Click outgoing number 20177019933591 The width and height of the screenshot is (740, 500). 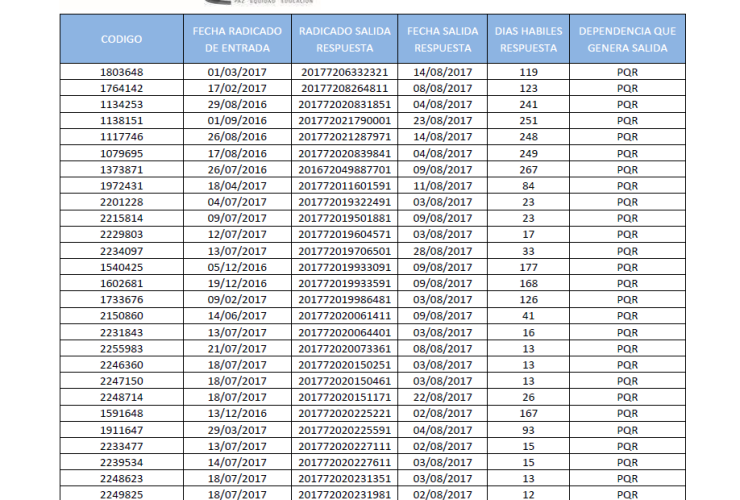[345, 283]
